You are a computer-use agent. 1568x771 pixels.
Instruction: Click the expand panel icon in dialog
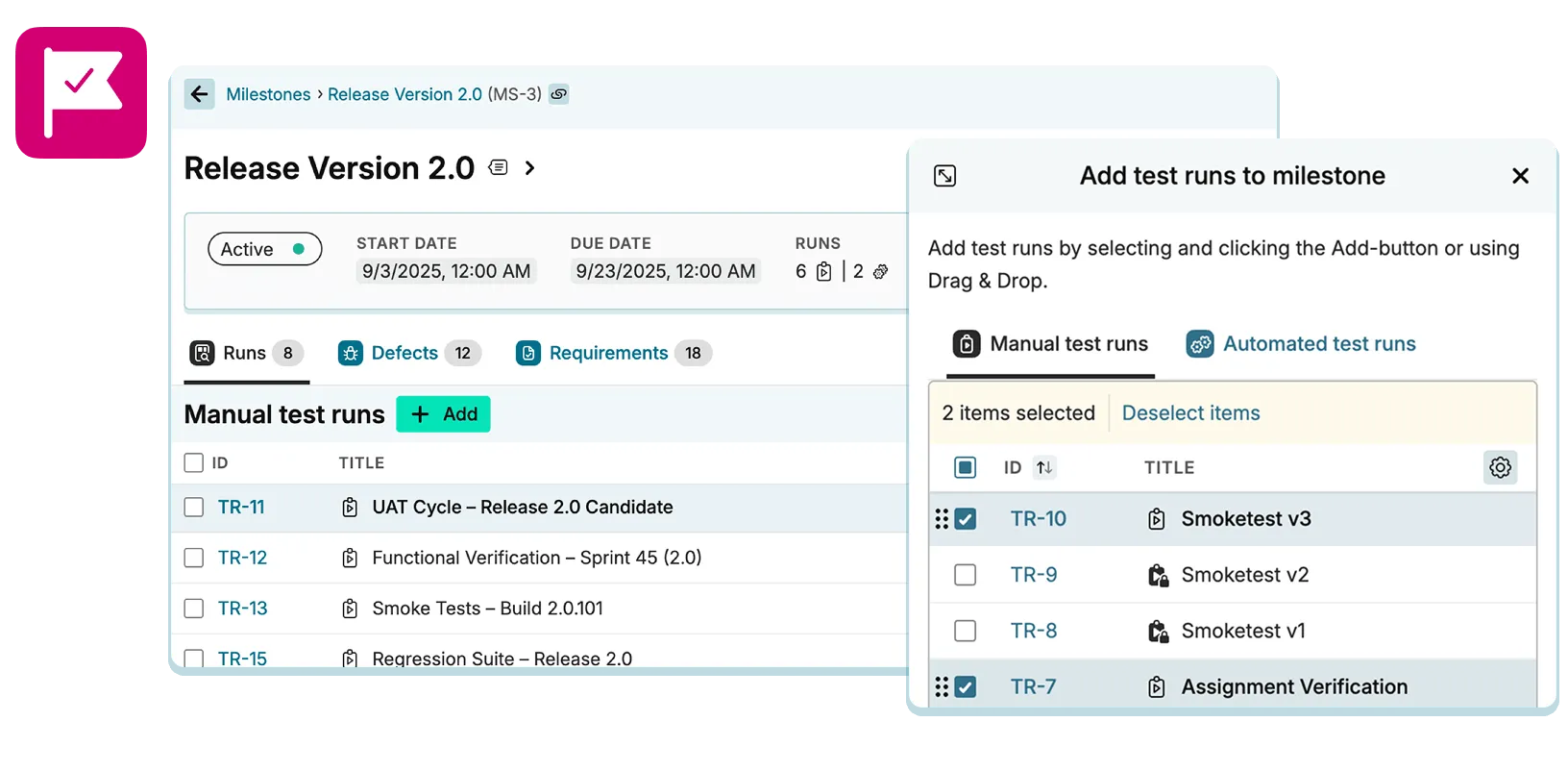(x=944, y=176)
